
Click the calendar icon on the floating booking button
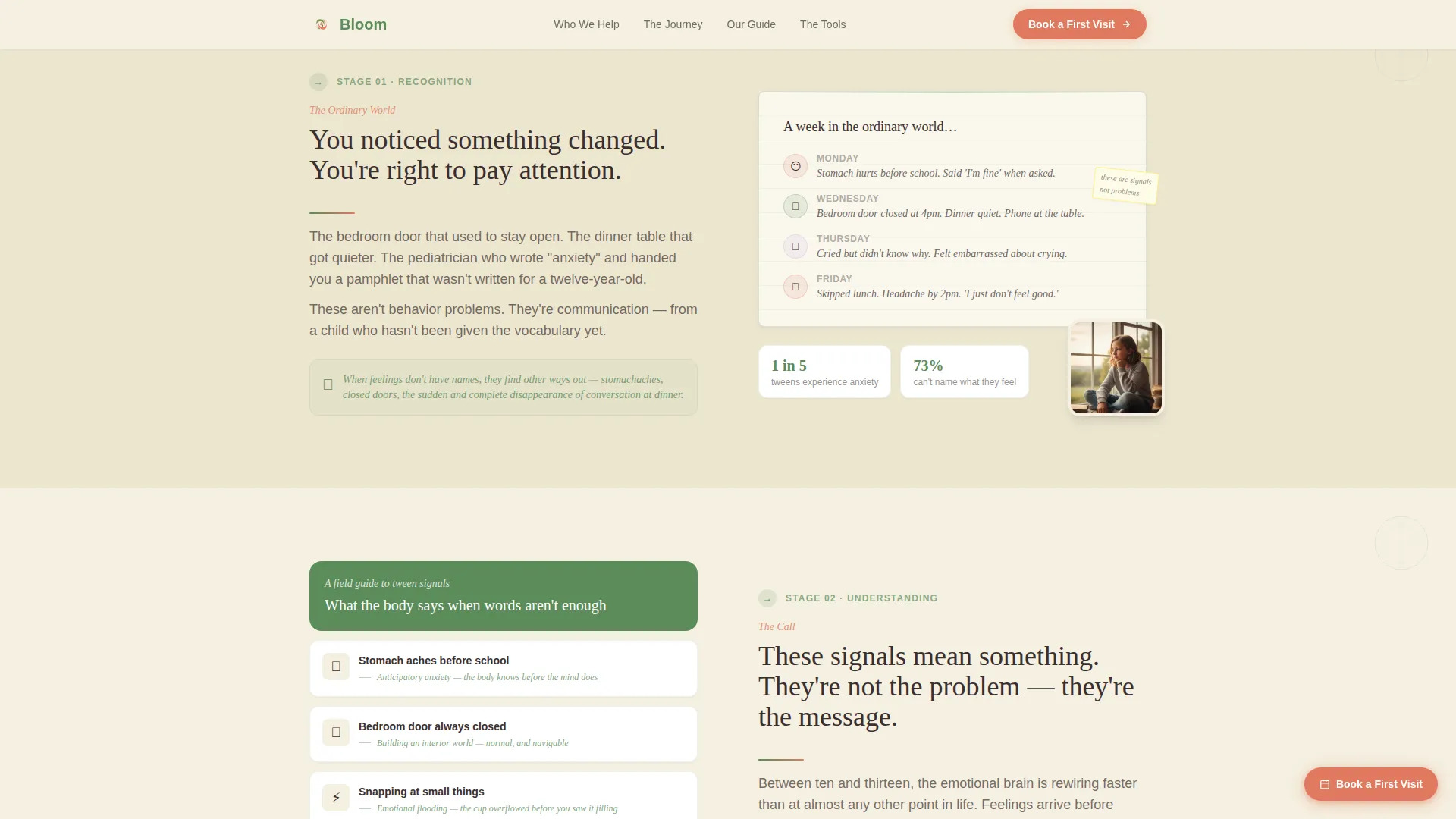[x=1325, y=785]
